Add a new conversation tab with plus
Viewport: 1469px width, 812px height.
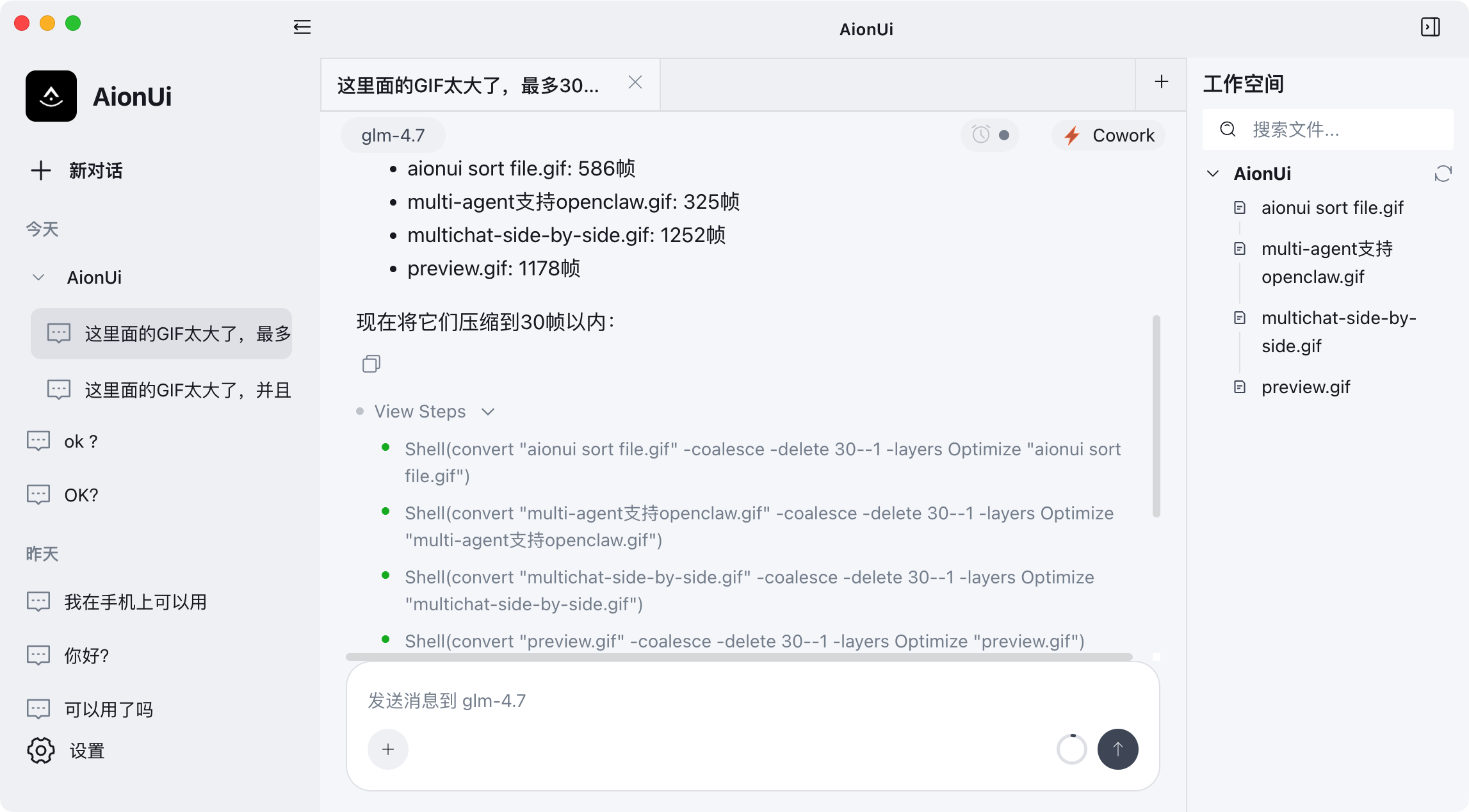click(x=1161, y=82)
